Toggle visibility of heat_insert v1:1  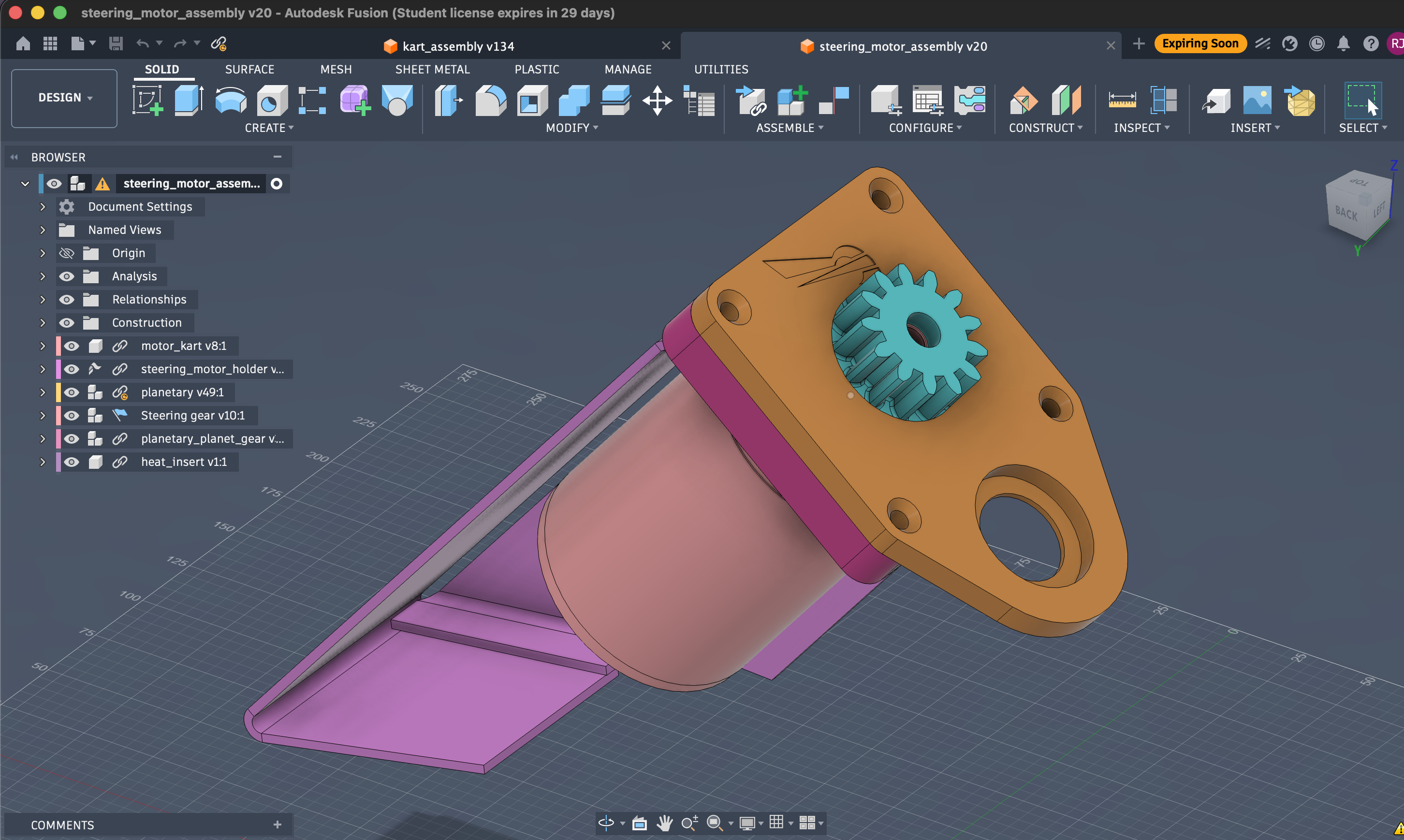[x=72, y=462]
